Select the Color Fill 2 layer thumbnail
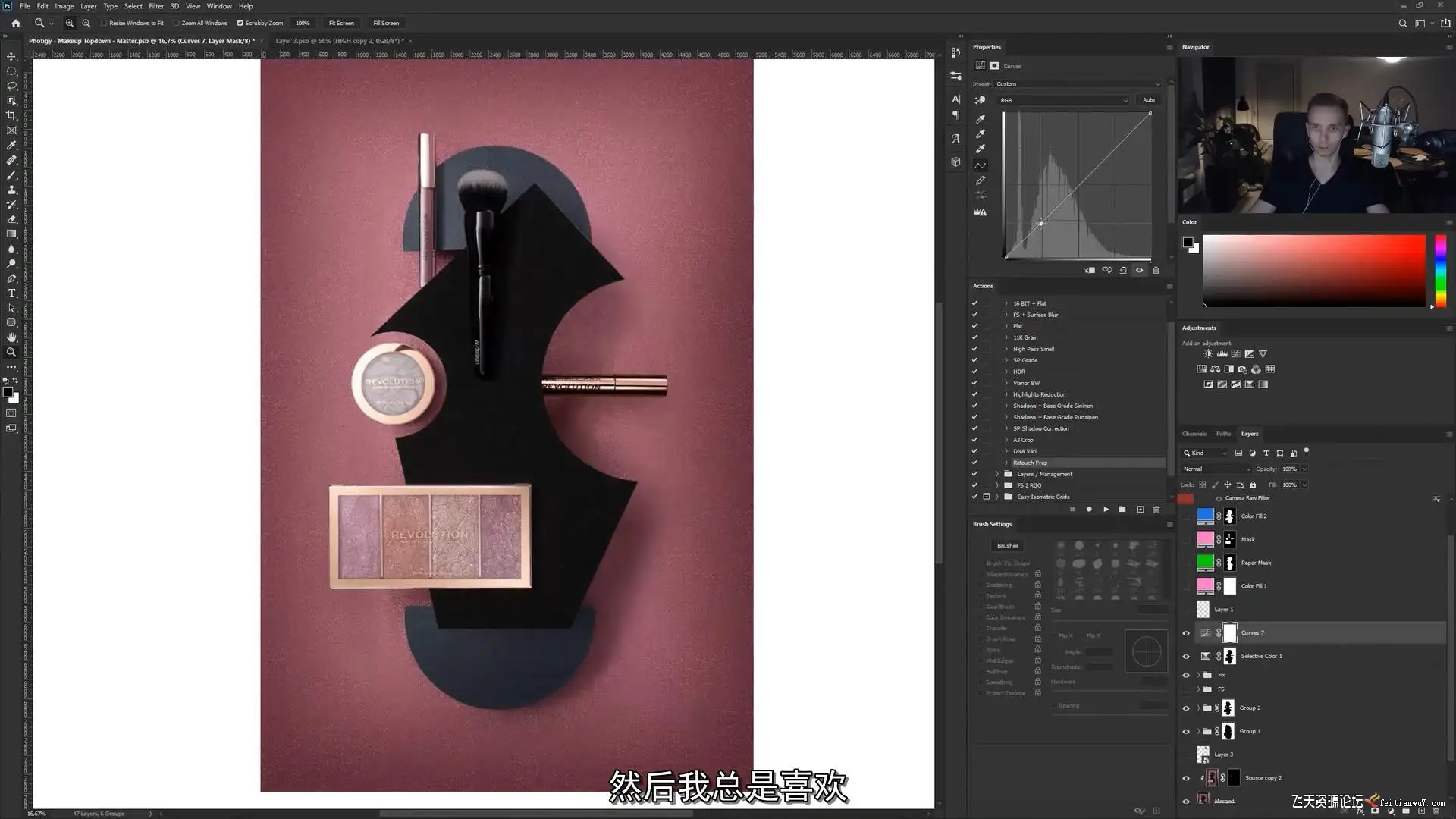1456x819 pixels. point(1205,516)
